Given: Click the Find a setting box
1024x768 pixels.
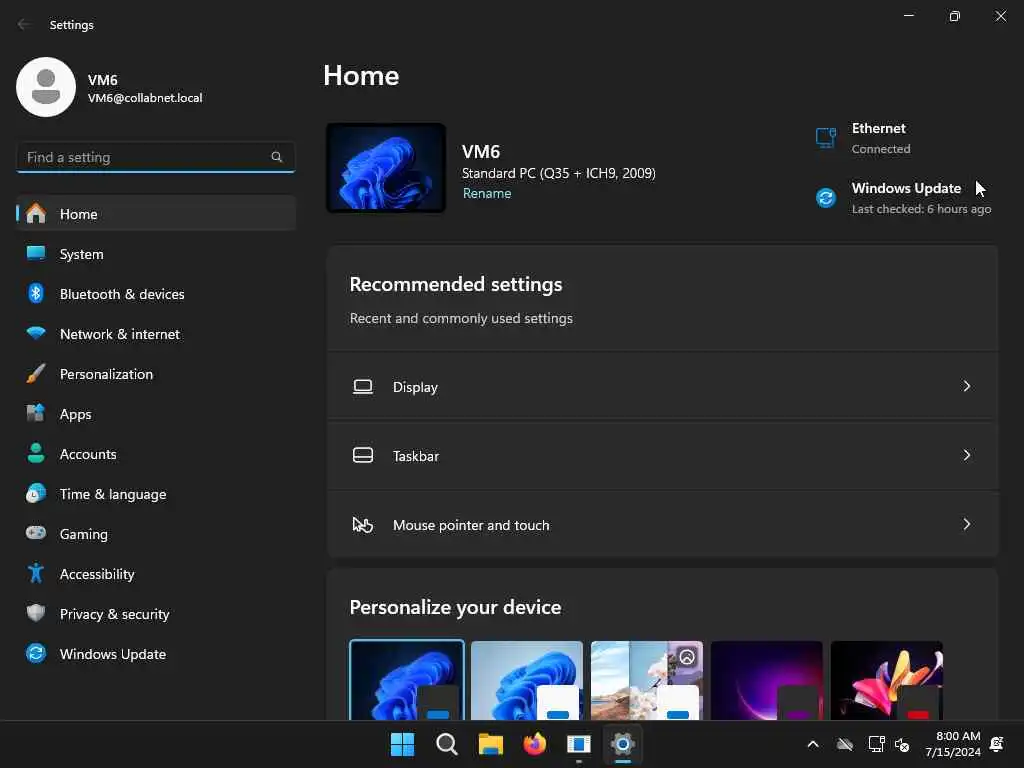Looking at the screenshot, I should tap(155, 157).
